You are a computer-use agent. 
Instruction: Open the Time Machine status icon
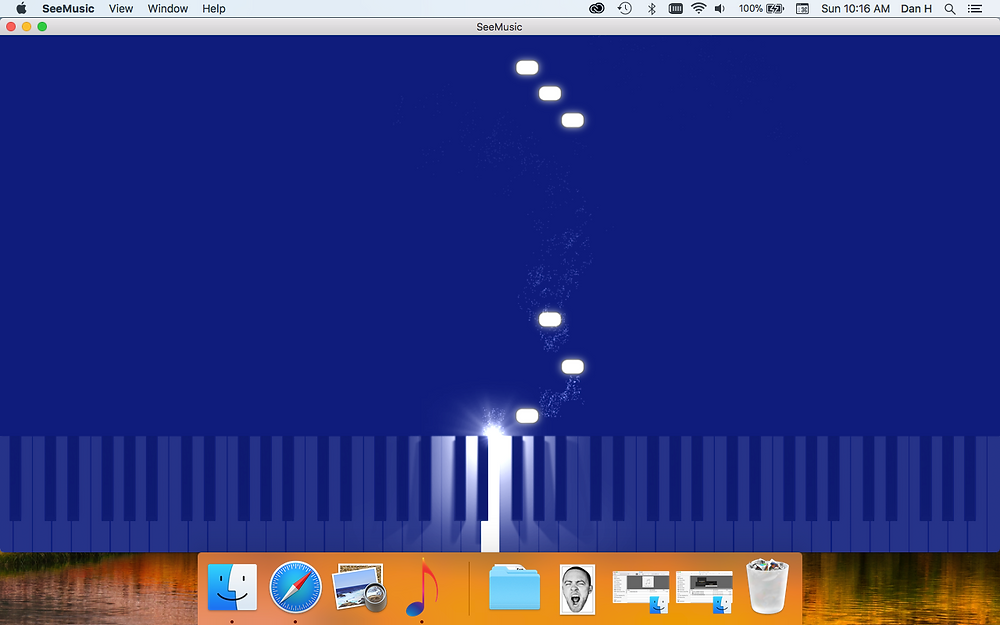point(624,8)
